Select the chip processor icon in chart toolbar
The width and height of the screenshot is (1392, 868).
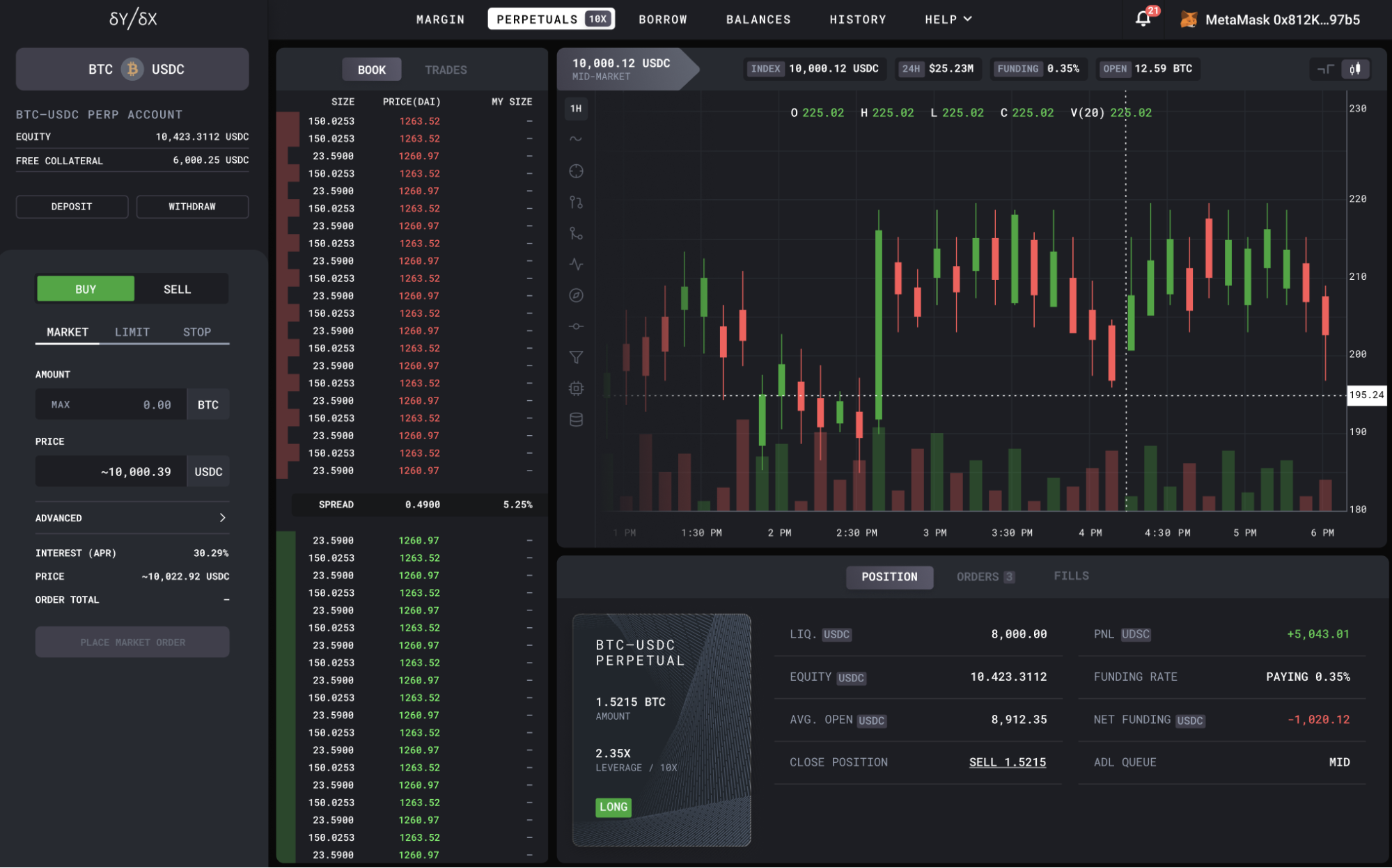[x=576, y=388]
